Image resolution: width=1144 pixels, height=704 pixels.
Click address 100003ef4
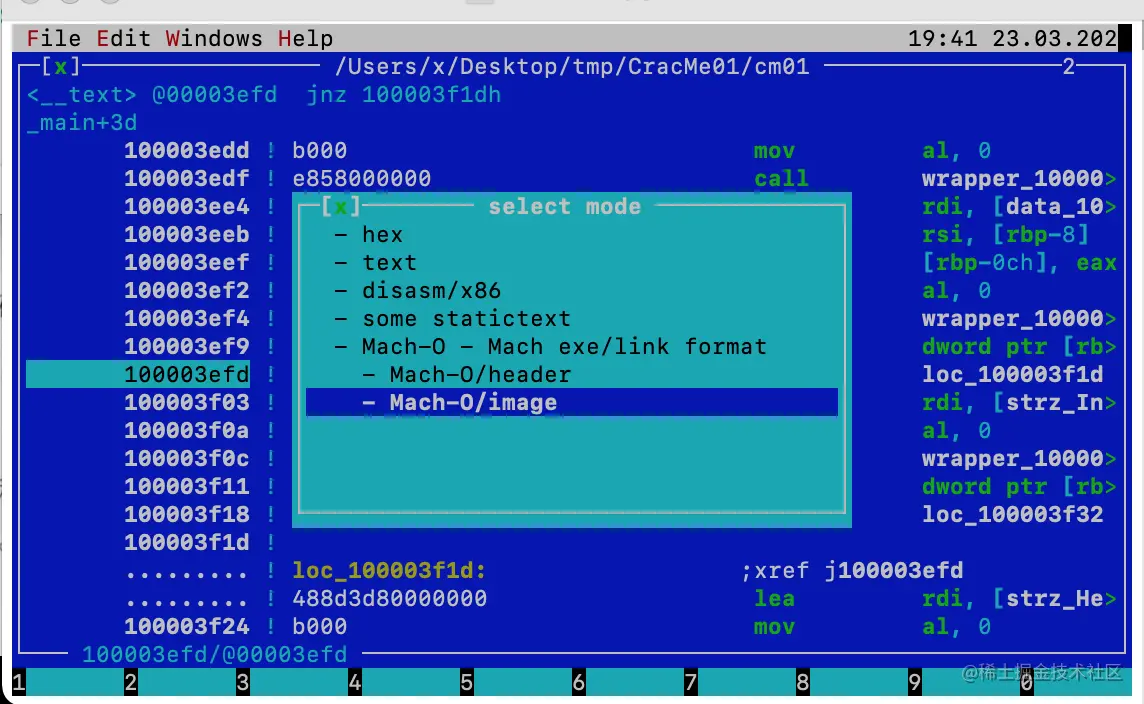click(187, 319)
